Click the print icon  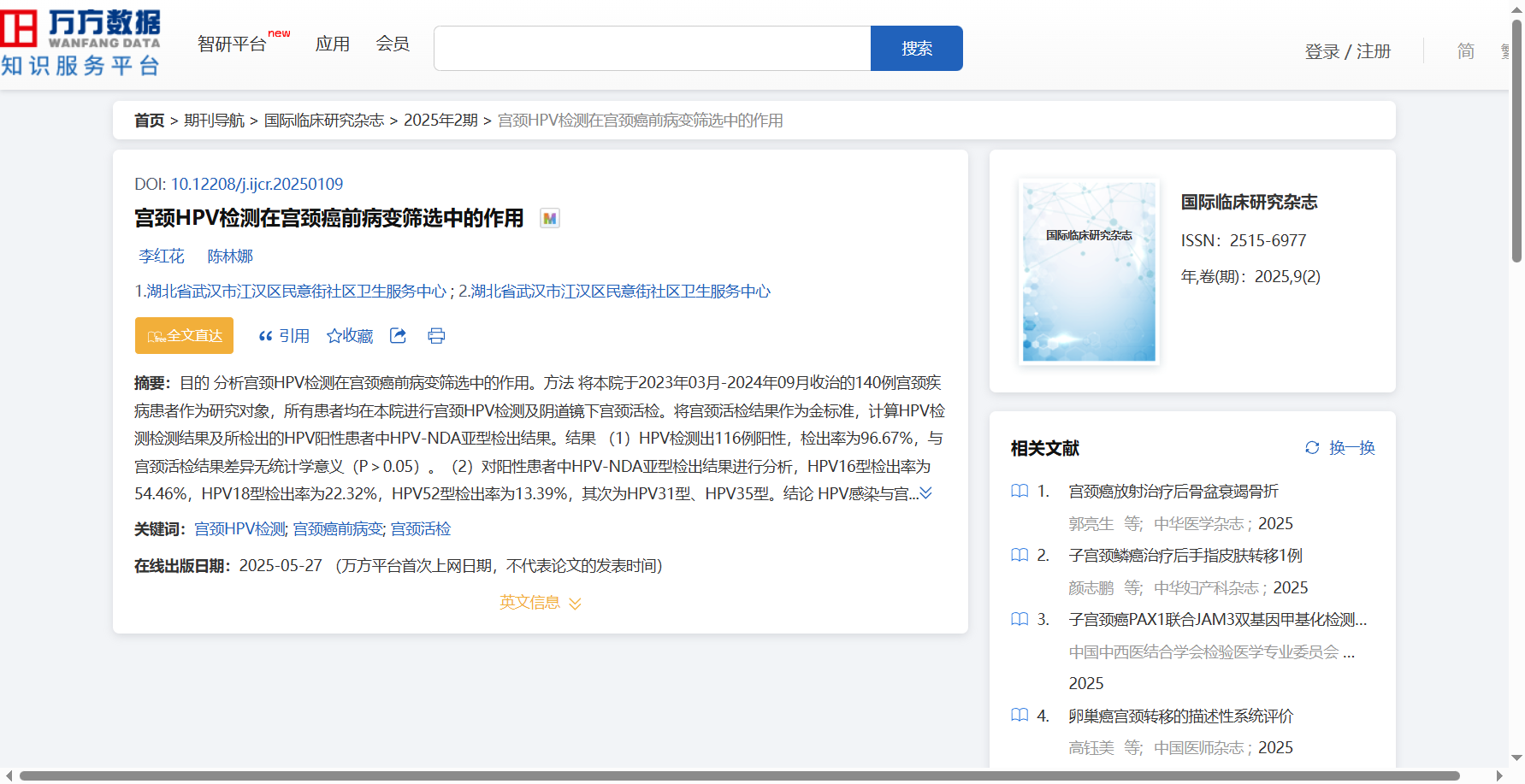pyautogui.click(x=436, y=336)
